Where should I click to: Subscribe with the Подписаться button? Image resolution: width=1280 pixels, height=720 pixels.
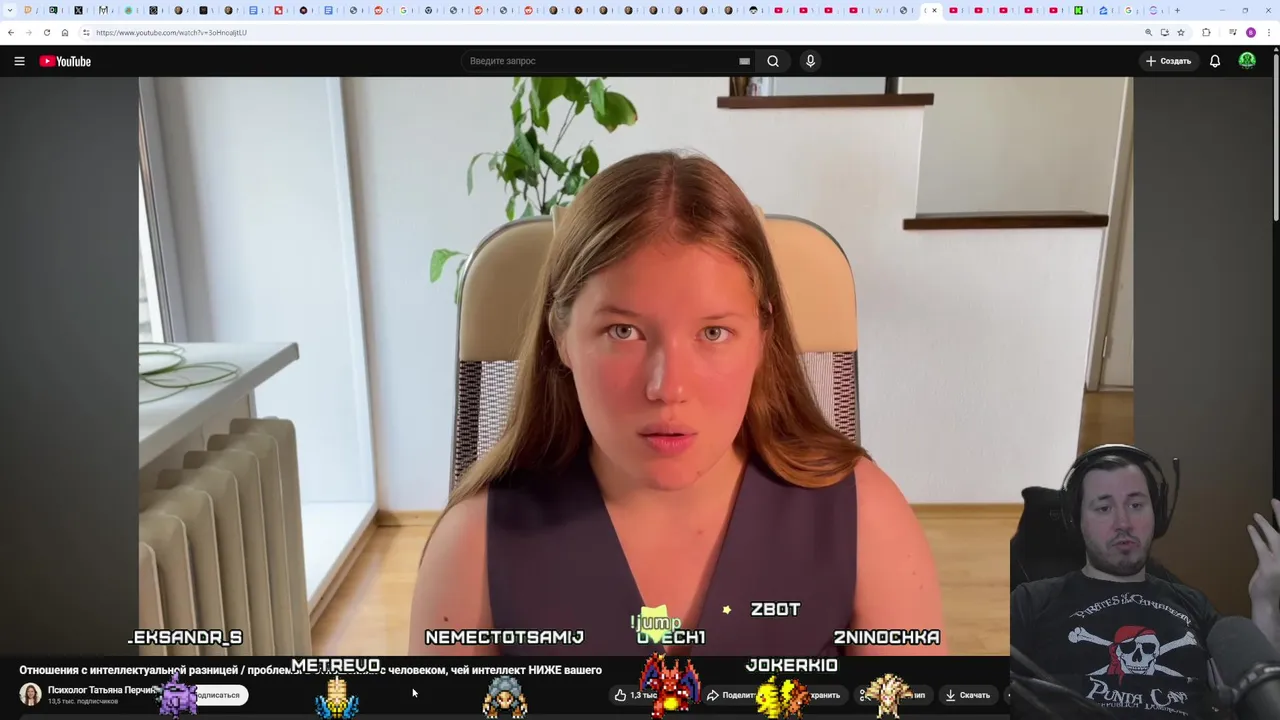pos(216,695)
